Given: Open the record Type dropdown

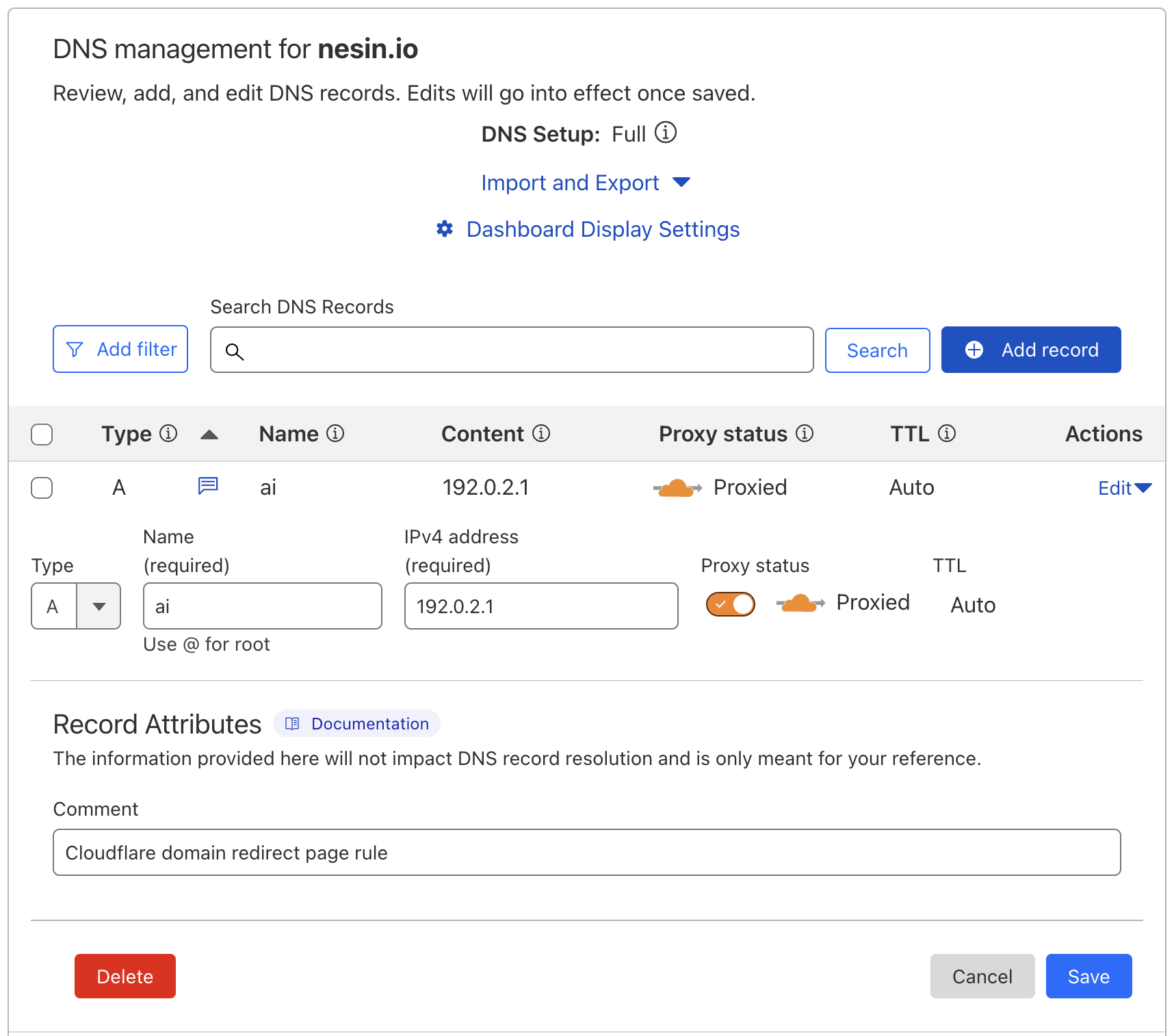Looking at the screenshot, I should pyautogui.click(x=99, y=606).
